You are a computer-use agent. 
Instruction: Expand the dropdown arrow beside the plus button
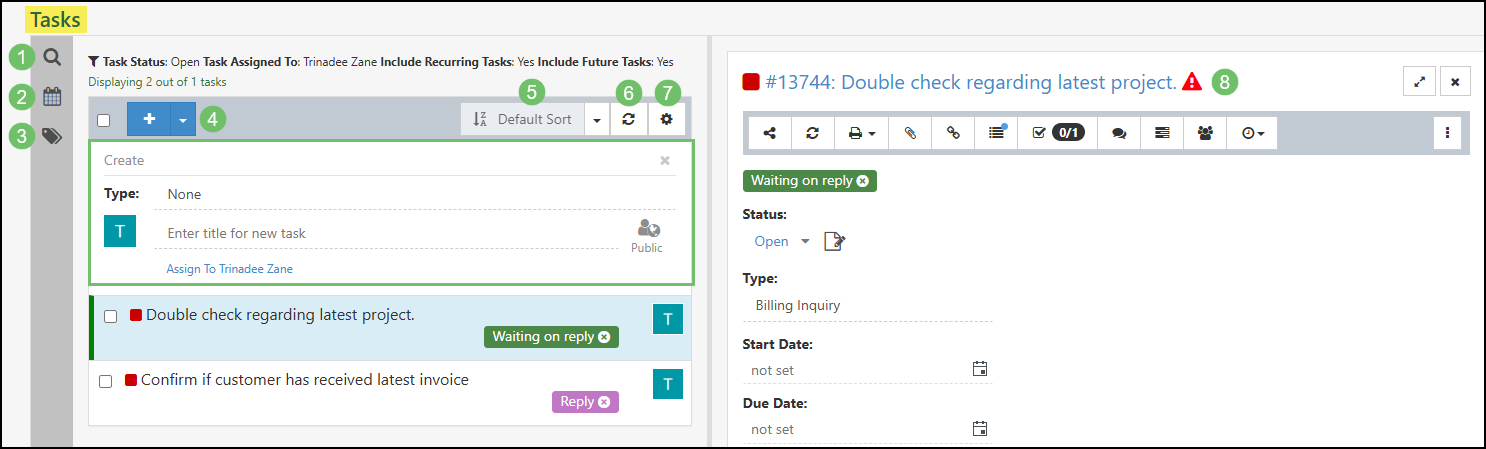coord(182,119)
